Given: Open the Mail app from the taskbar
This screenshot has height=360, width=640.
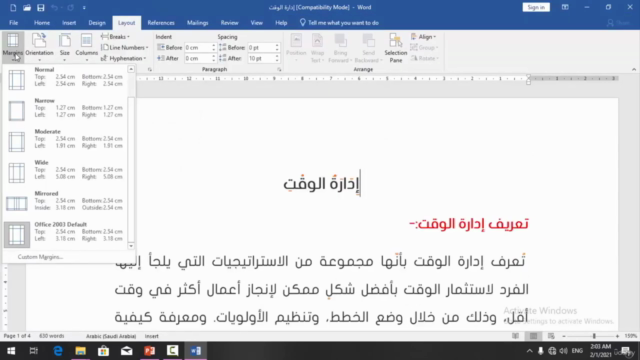Looking at the screenshot, I should coord(127,351).
